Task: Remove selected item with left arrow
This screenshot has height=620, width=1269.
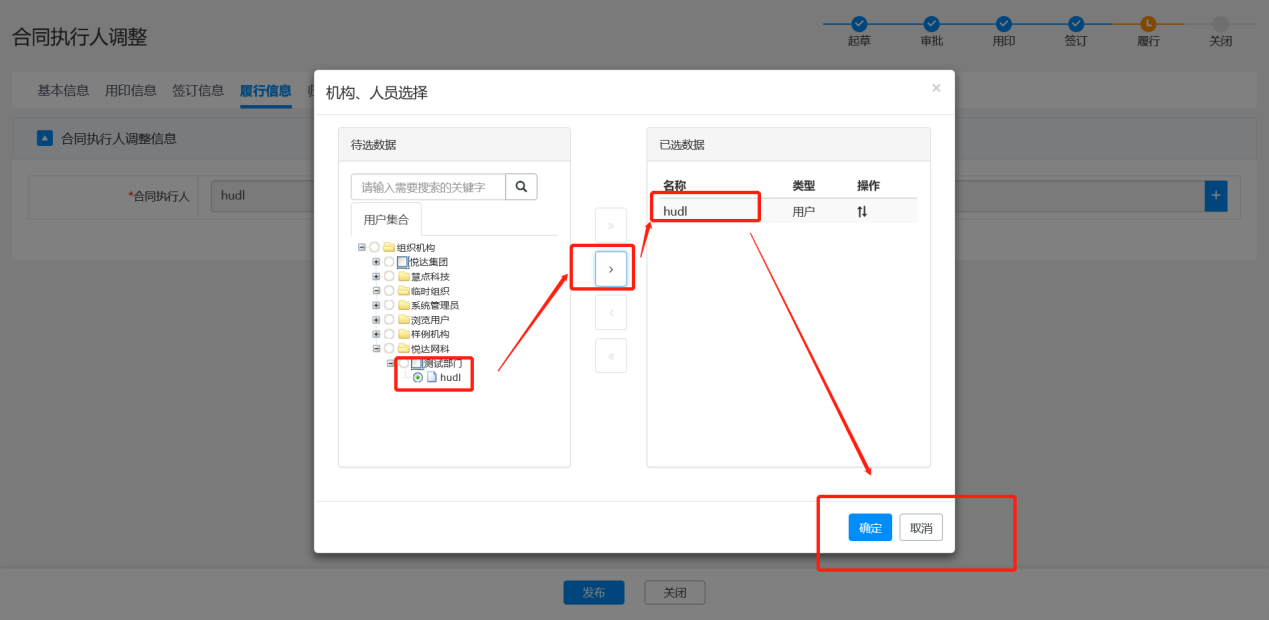Action: (x=611, y=312)
